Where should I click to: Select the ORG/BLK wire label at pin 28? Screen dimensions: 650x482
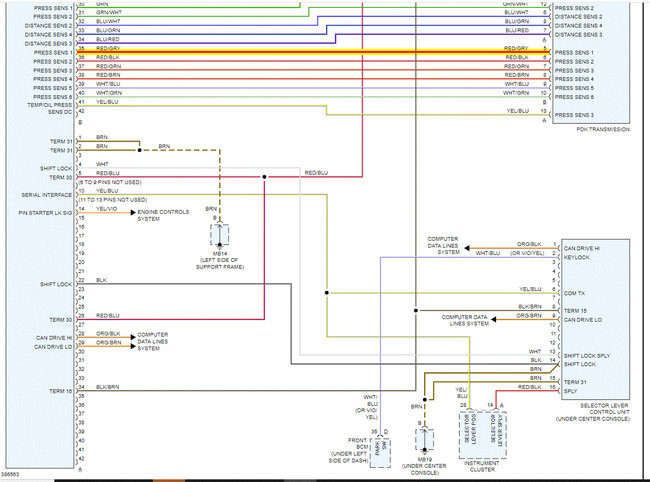point(108,333)
